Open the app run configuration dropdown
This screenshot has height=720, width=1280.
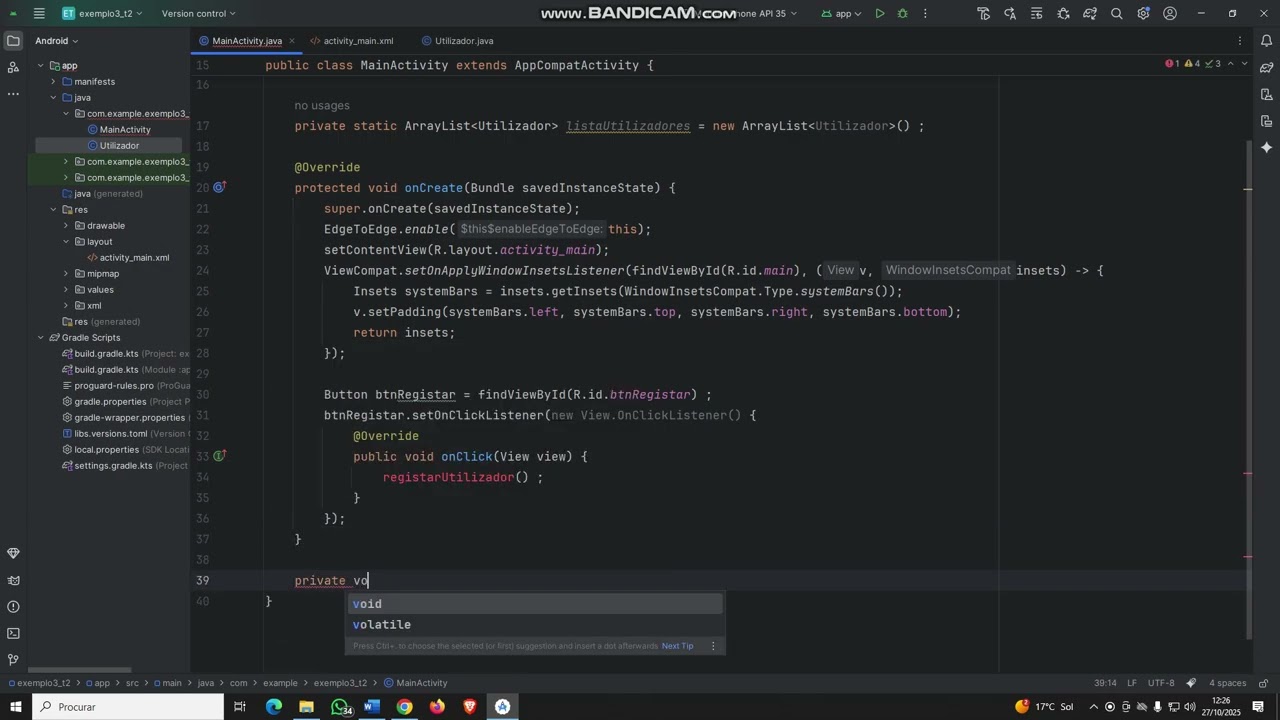click(841, 14)
